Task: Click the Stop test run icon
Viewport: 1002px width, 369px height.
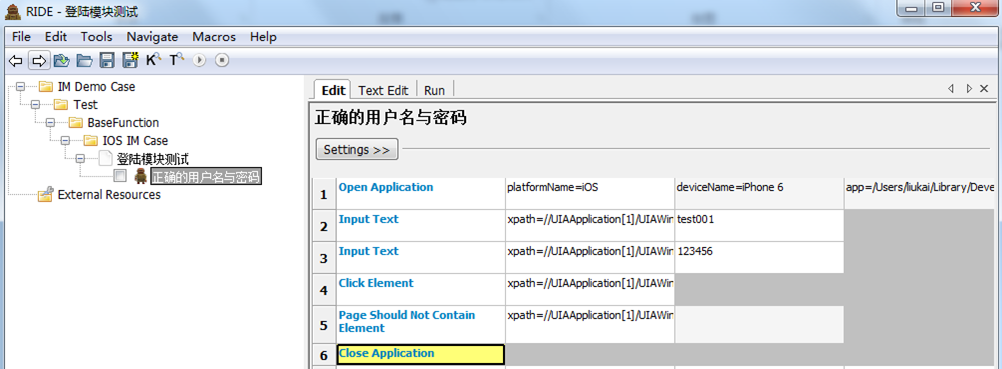Action: [x=222, y=61]
